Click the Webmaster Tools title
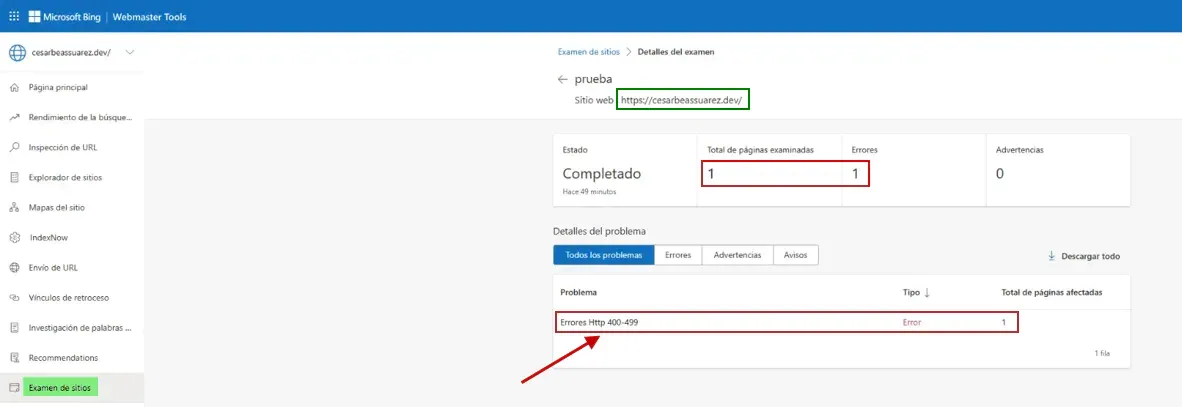The image size is (1182, 407). pyautogui.click(x=149, y=17)
